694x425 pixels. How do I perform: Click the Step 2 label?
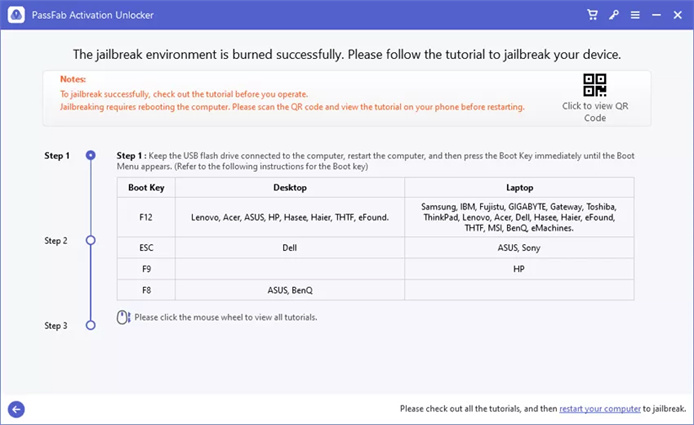[56, 241]
